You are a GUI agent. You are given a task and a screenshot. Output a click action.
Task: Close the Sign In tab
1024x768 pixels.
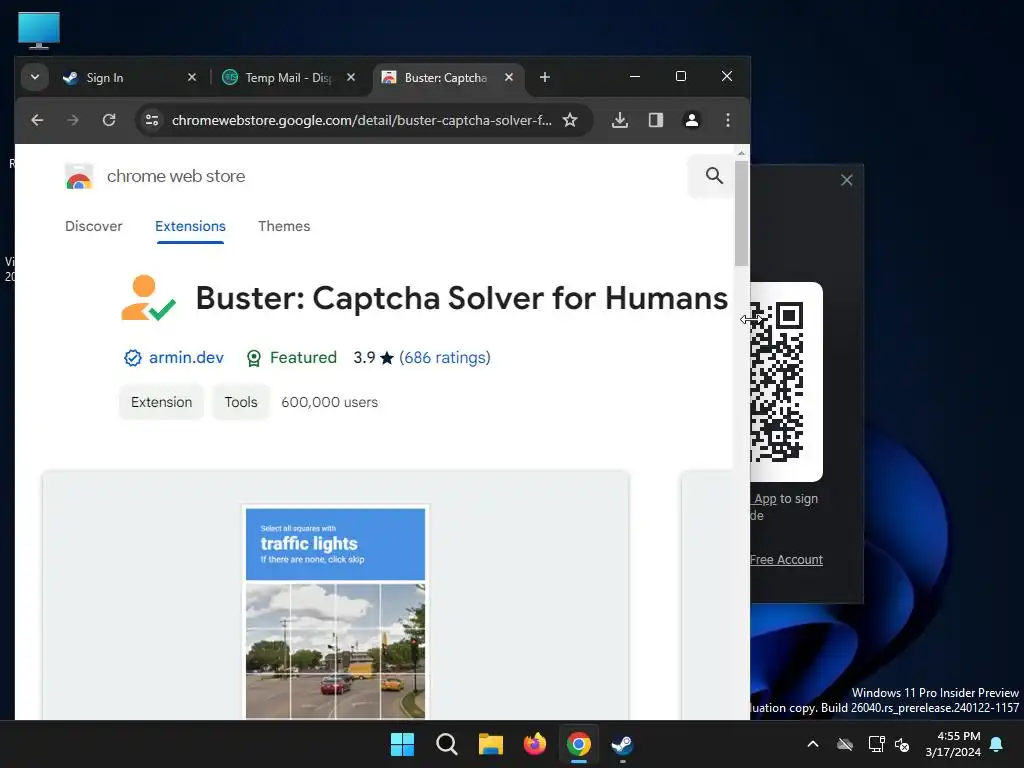(x=192, y=77)
